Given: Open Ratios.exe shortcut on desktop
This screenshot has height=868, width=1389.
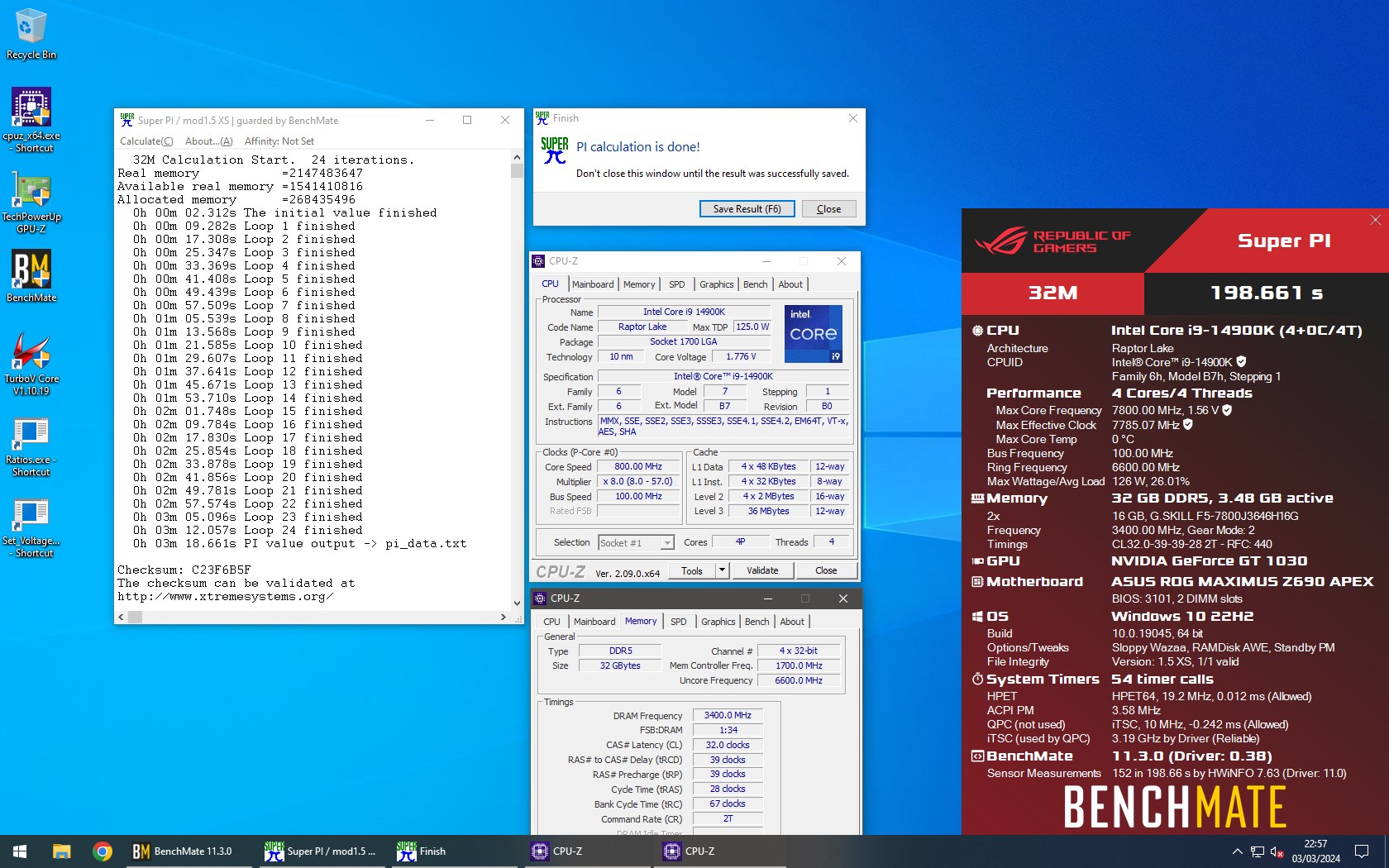Looking at the screenshot, I should pos(31,446).
